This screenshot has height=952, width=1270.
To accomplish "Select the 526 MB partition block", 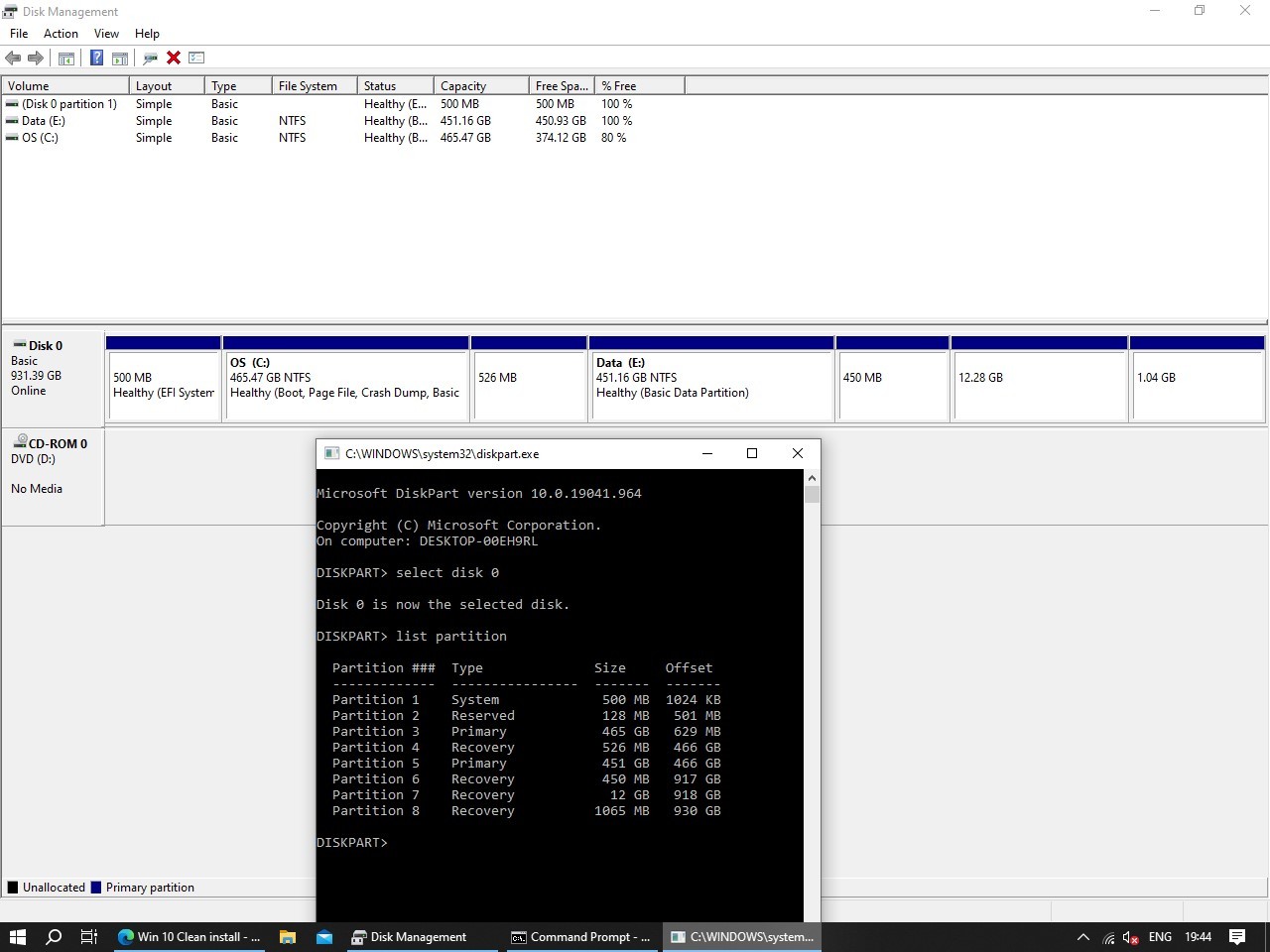I will (530, 379).
